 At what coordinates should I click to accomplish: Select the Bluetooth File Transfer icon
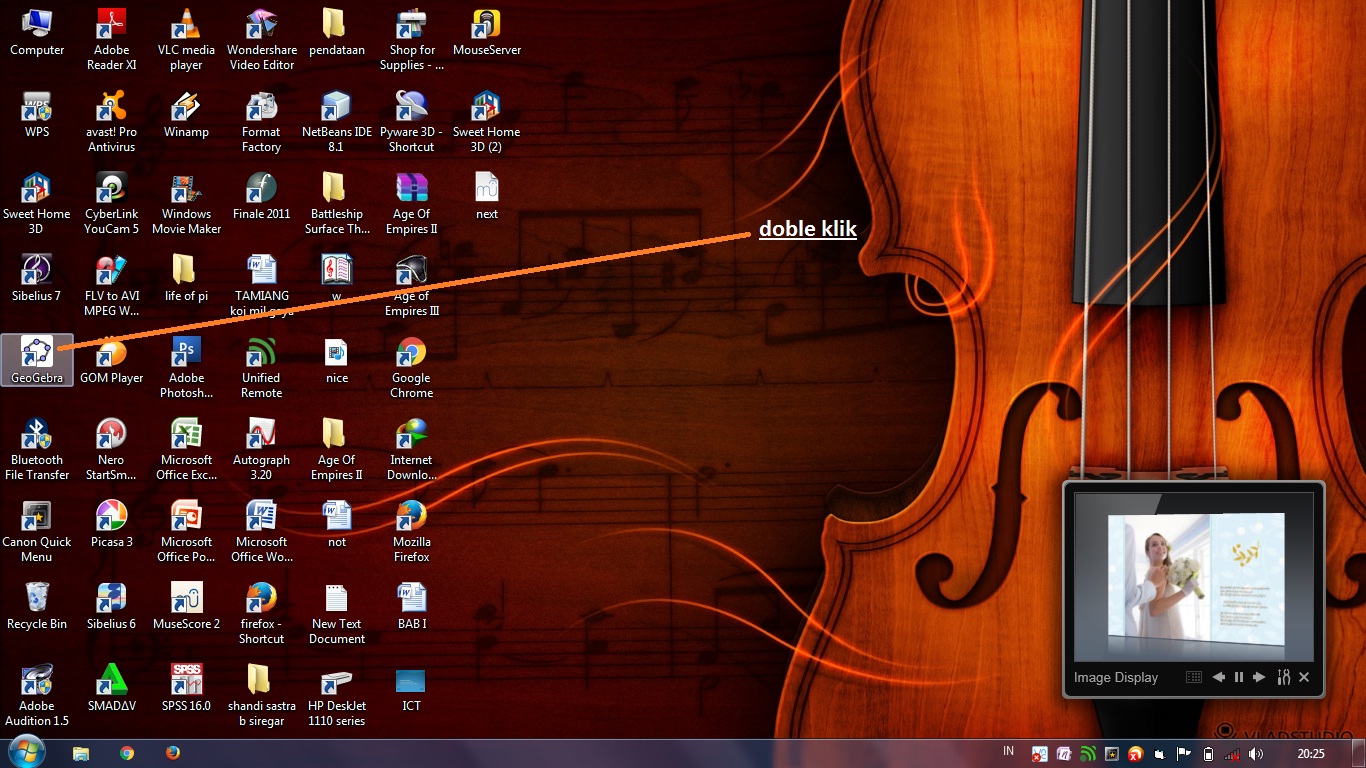coord(37,449)
